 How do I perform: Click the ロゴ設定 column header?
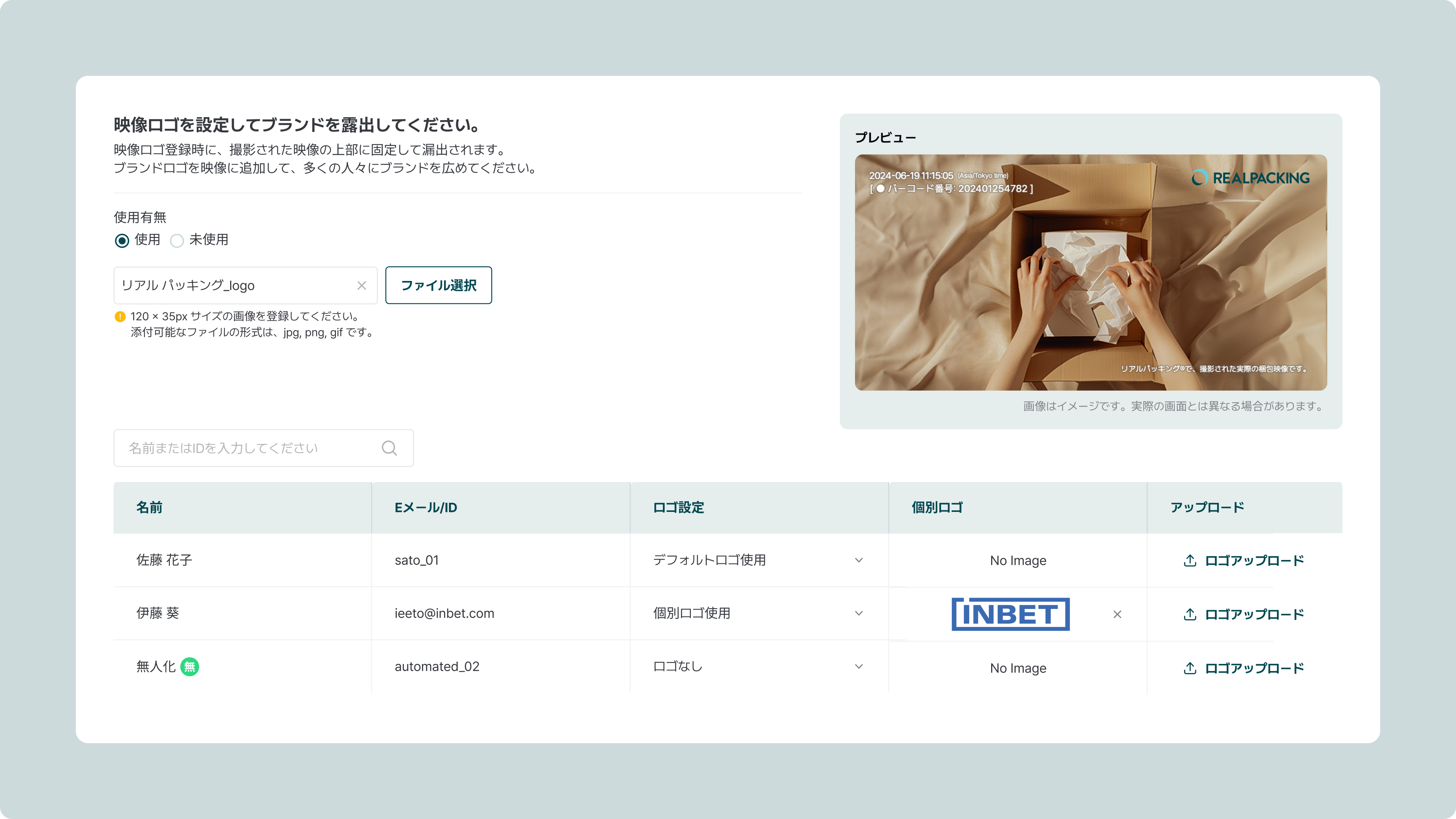pos(678,508)
